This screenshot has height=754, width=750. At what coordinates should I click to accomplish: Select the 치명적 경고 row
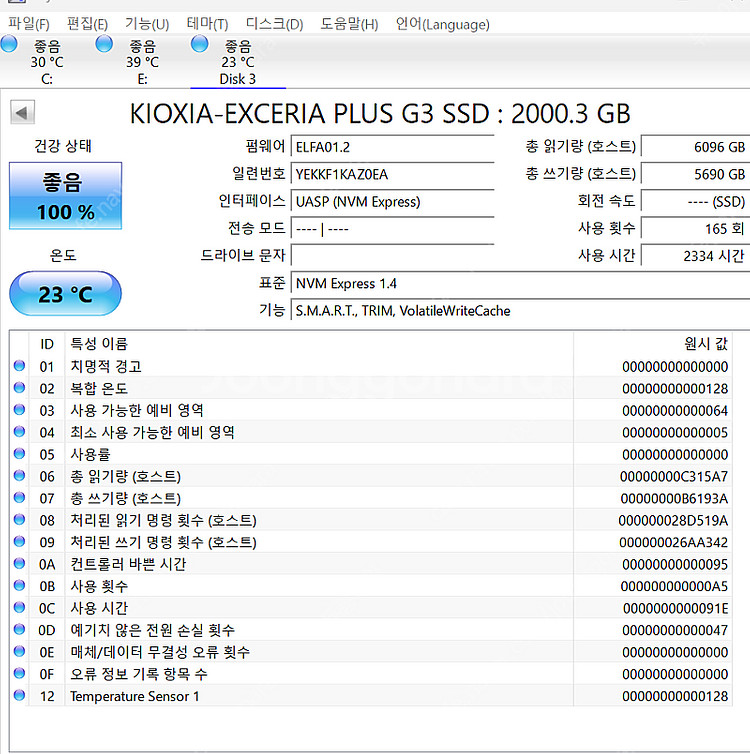371,366
